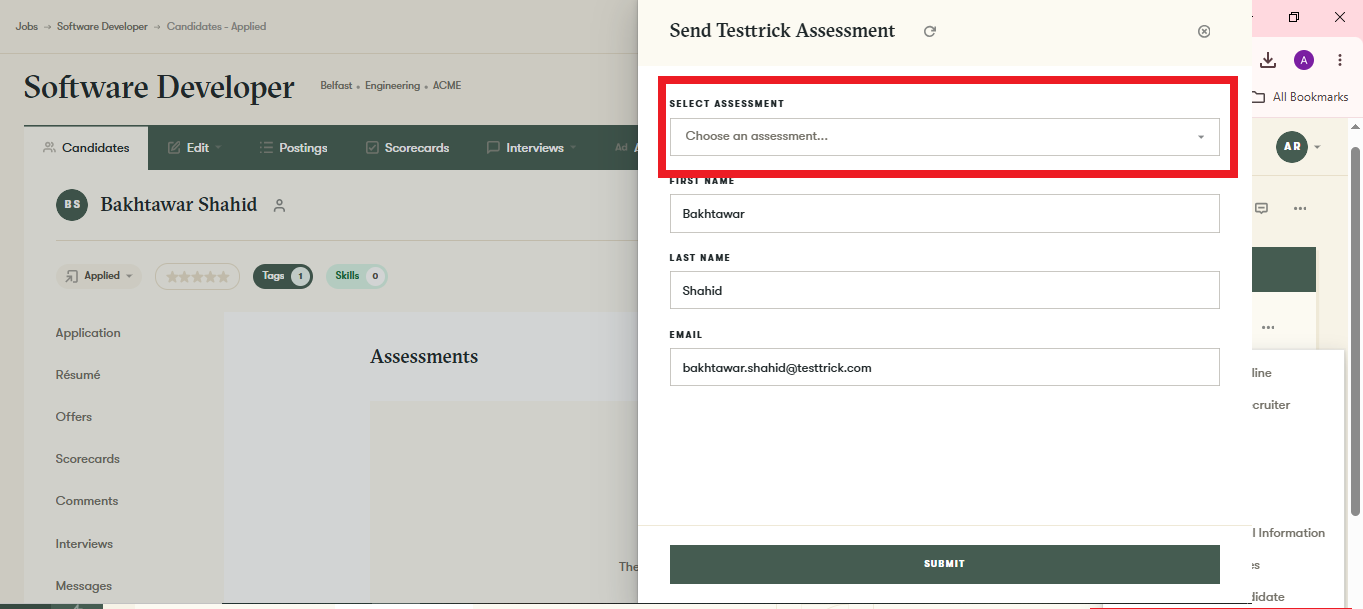Image resolution: width=1363 pixels, height=609 pixels.
Task: Click the Bakhtawar Shahid candidate name
Action: [179, 204]
